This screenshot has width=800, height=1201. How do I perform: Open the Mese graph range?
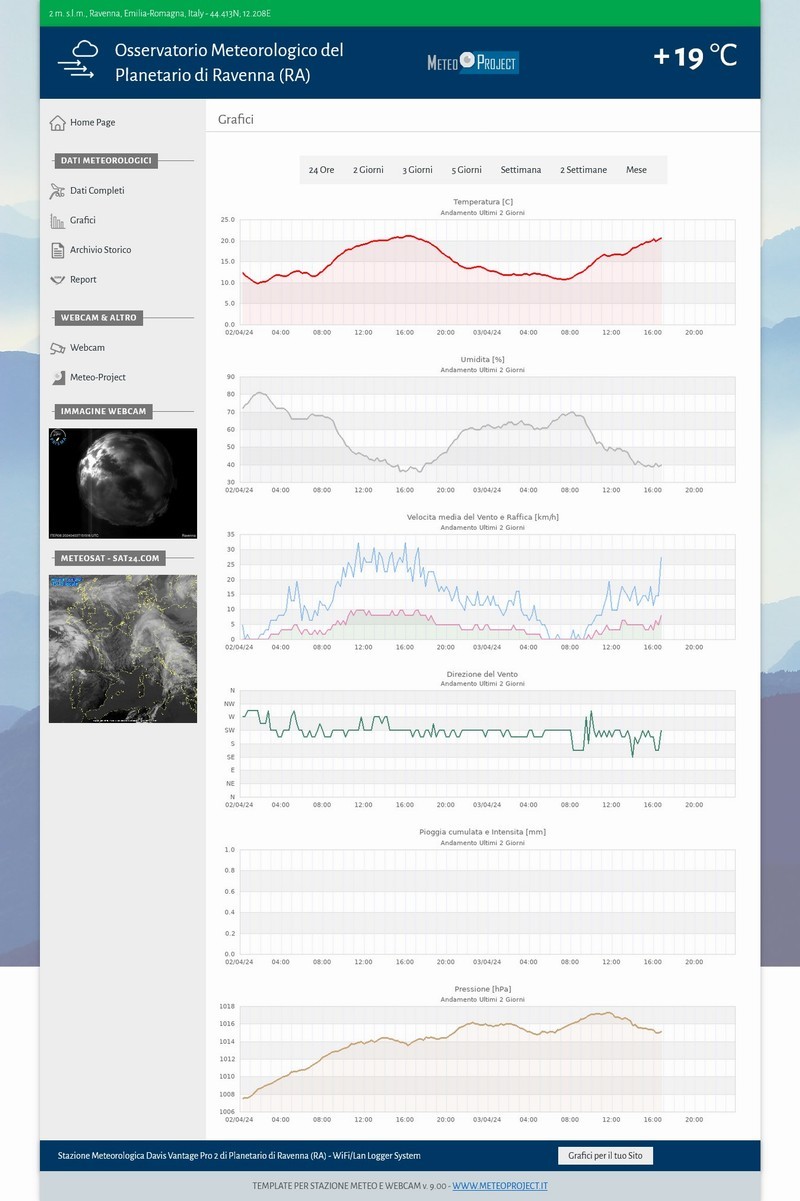click(636, 170)
